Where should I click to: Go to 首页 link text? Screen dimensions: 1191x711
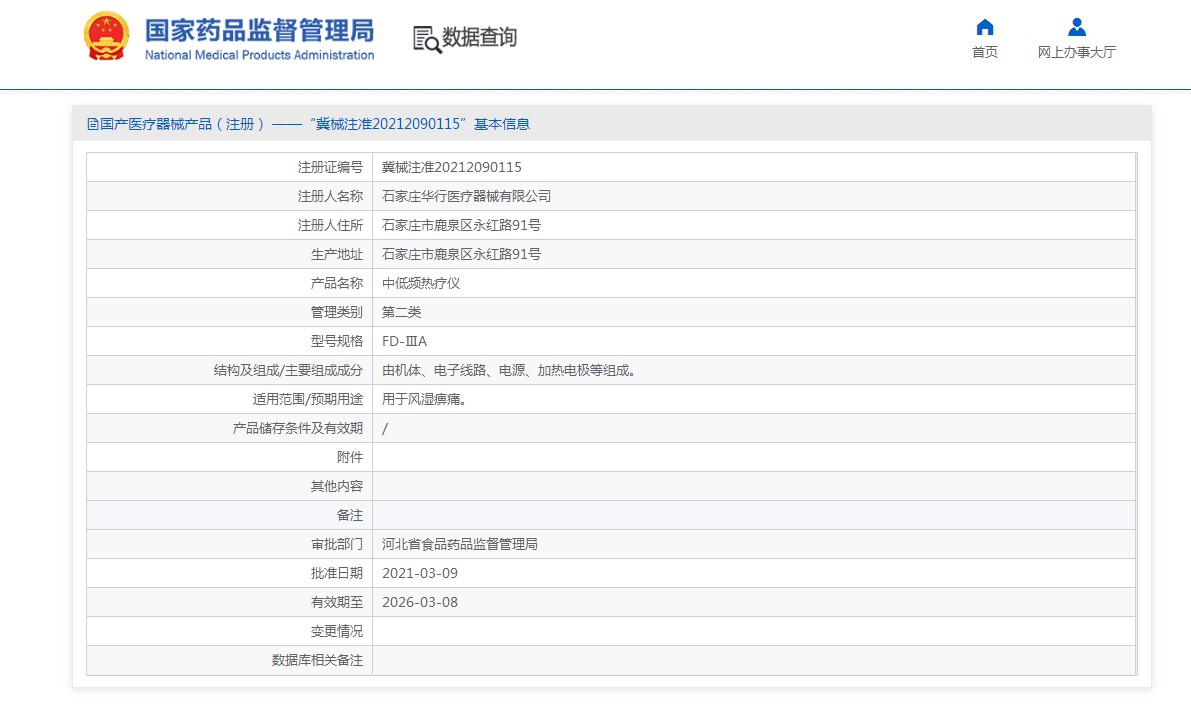click(984, 52)
